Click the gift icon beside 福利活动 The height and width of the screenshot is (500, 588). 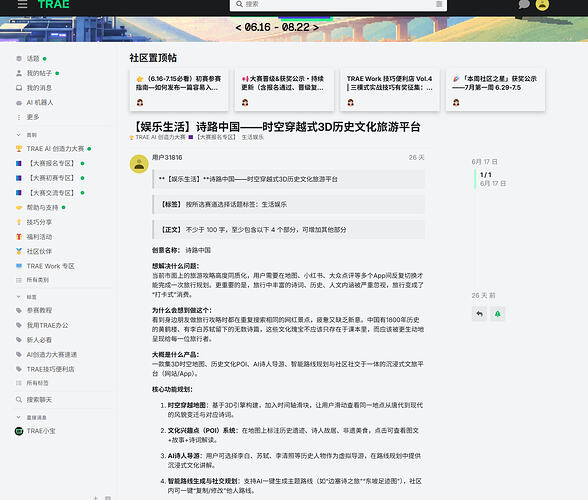click(x=19, y=237)
